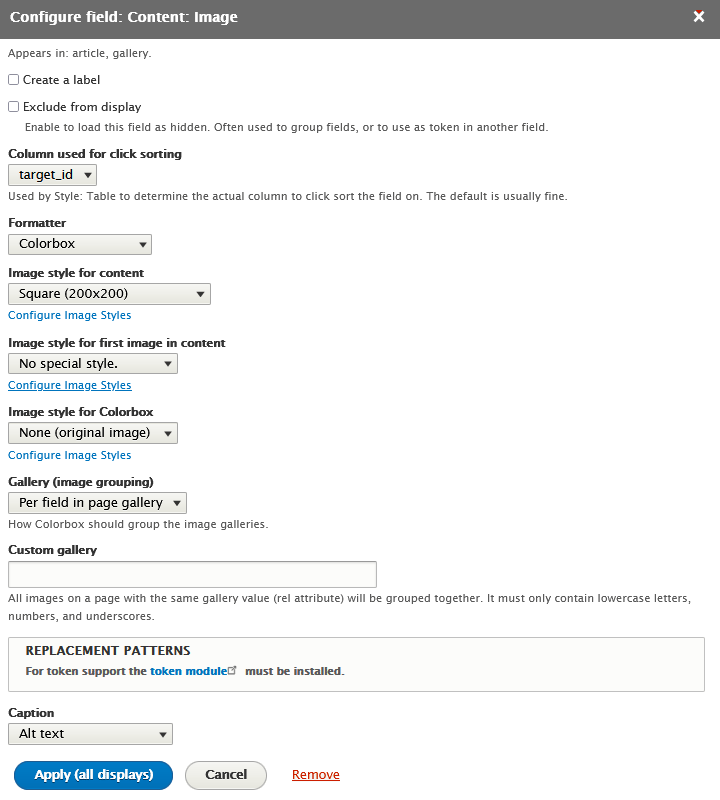
Task: Follow Configure Image Styles link under content style
Action: click(70, 315)
